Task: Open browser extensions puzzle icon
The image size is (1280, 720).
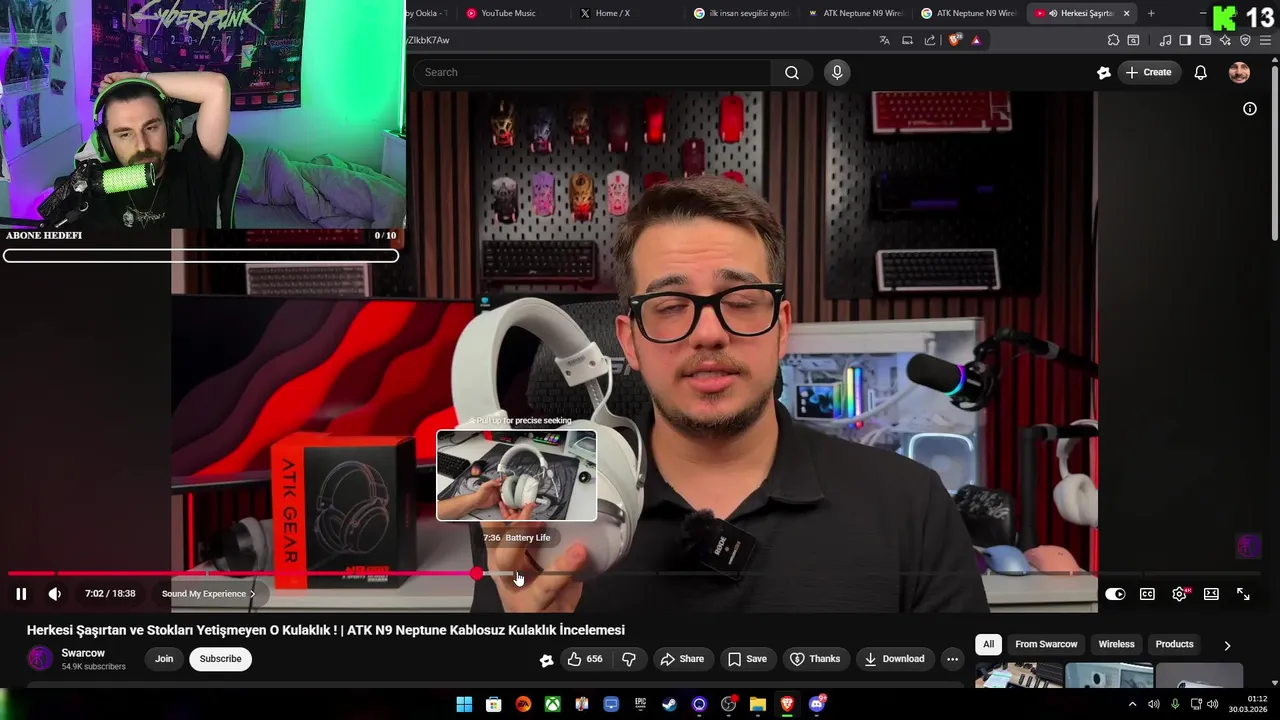Action: pyautogui.click(x=1113, y=40)
